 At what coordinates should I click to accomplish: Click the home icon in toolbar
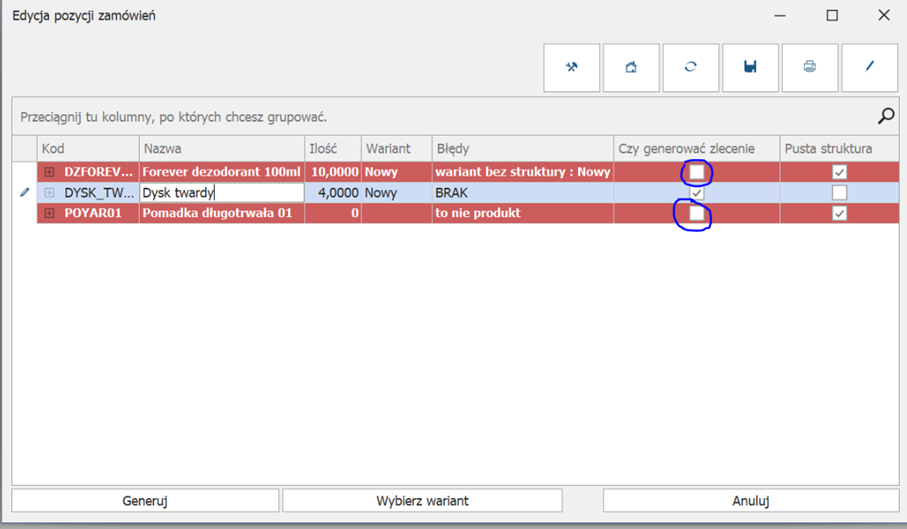631,67
